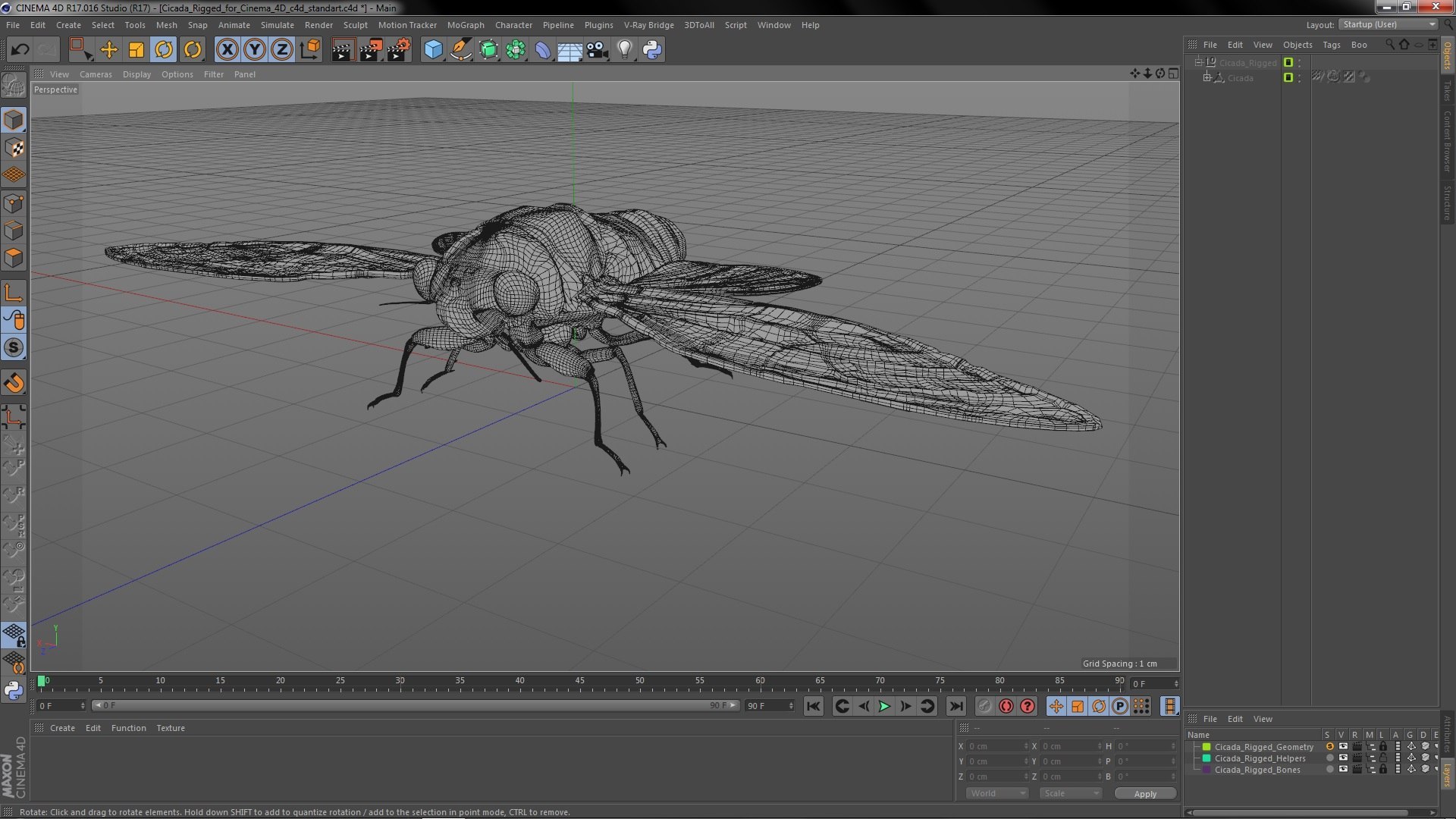Enable Edges mode in left sidebar
The height and width of the screenshot is (819, 1456).
14,231
